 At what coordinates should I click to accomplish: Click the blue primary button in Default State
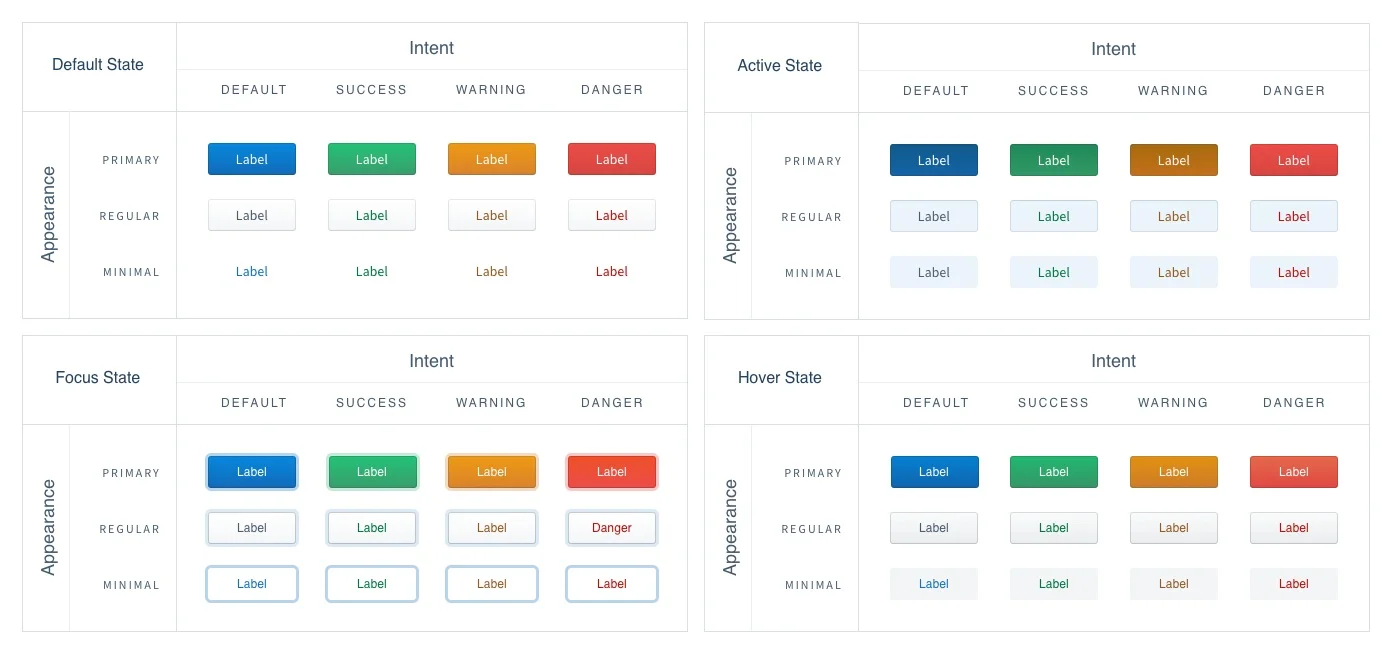point(252,159)
